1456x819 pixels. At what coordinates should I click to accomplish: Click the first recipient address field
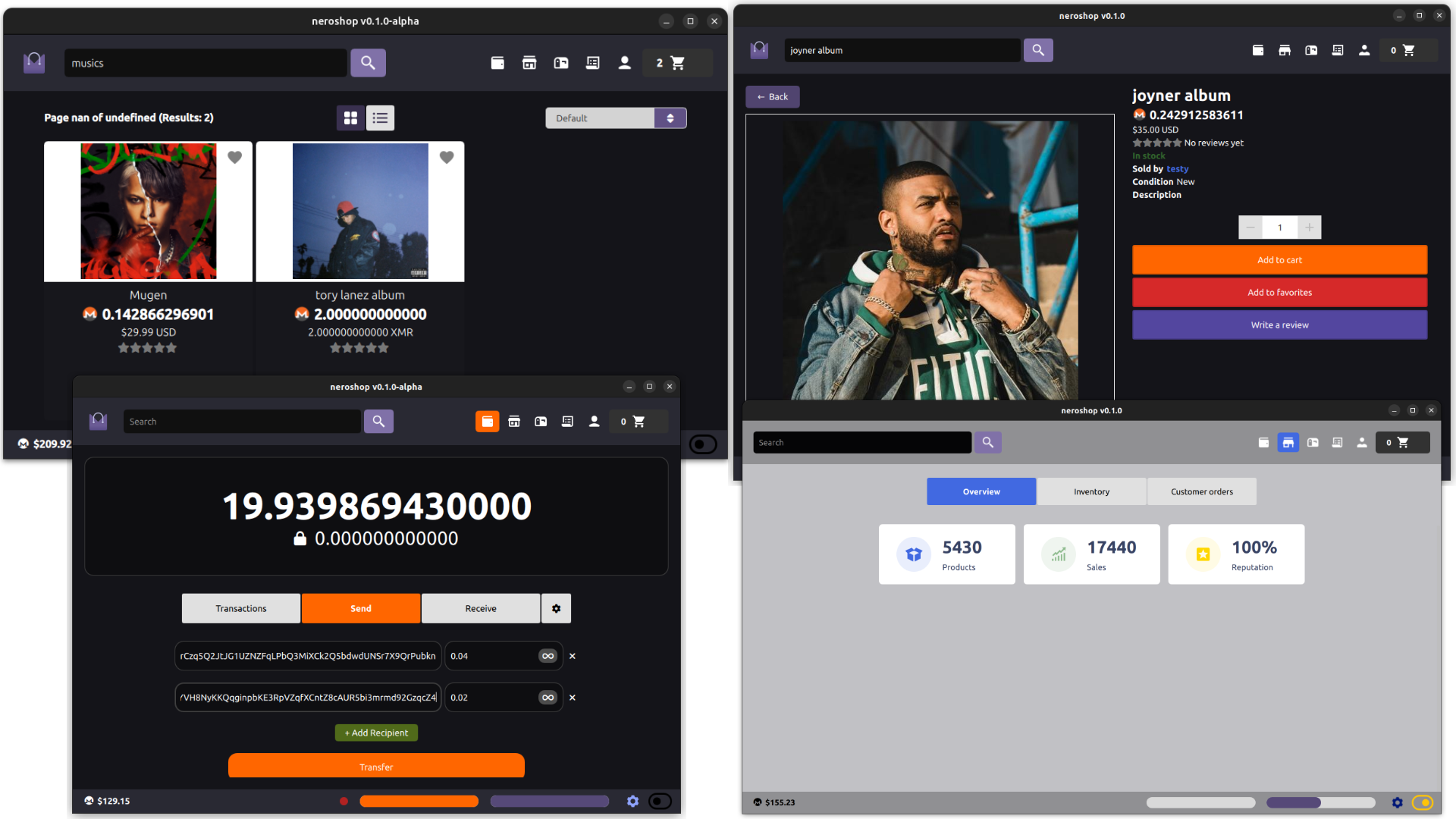pyautogui.click(x=308, y=656)
